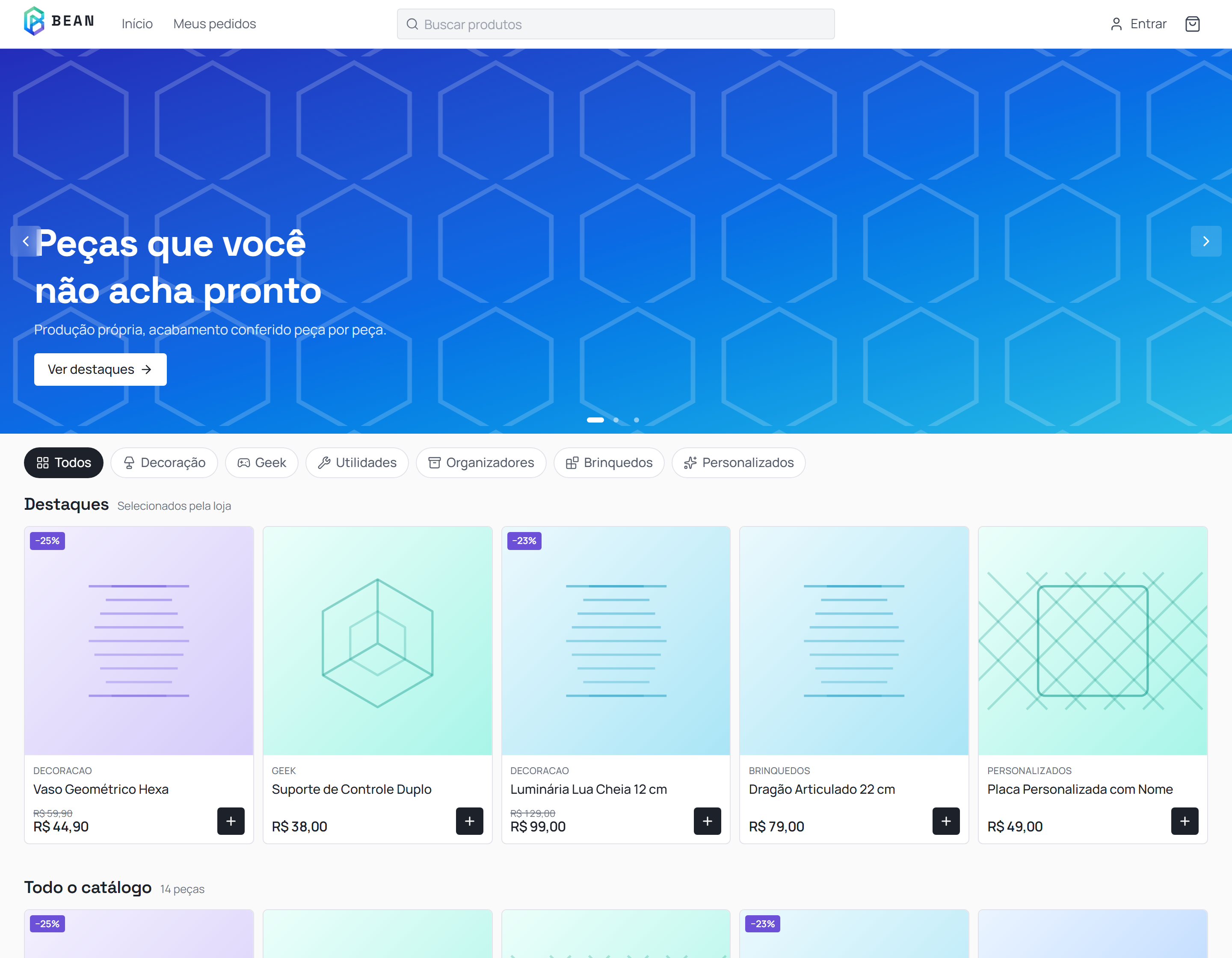This screenshot has width=1232, height=958.
Task: Open Luminária Lua Cheia product image
Action: [616, 641]
